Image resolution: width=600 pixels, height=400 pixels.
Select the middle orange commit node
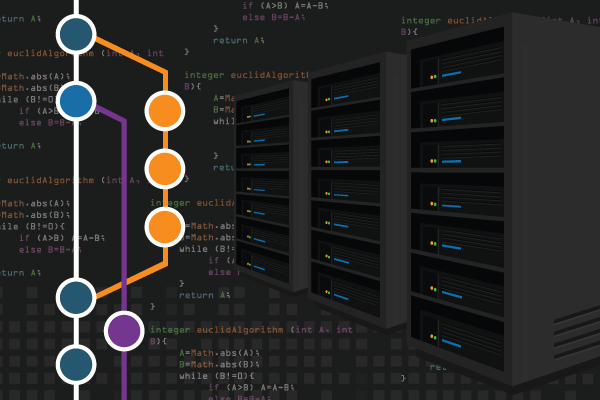[x=165, y=169]
